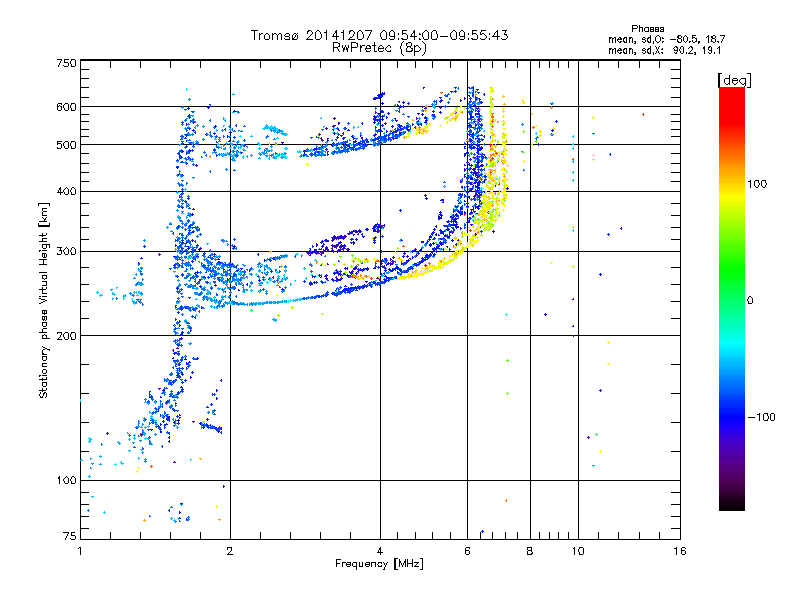Viewport: 800px width, 600px height.
Task: Click the phase colorbar gradient
Action: coord(732,299)
